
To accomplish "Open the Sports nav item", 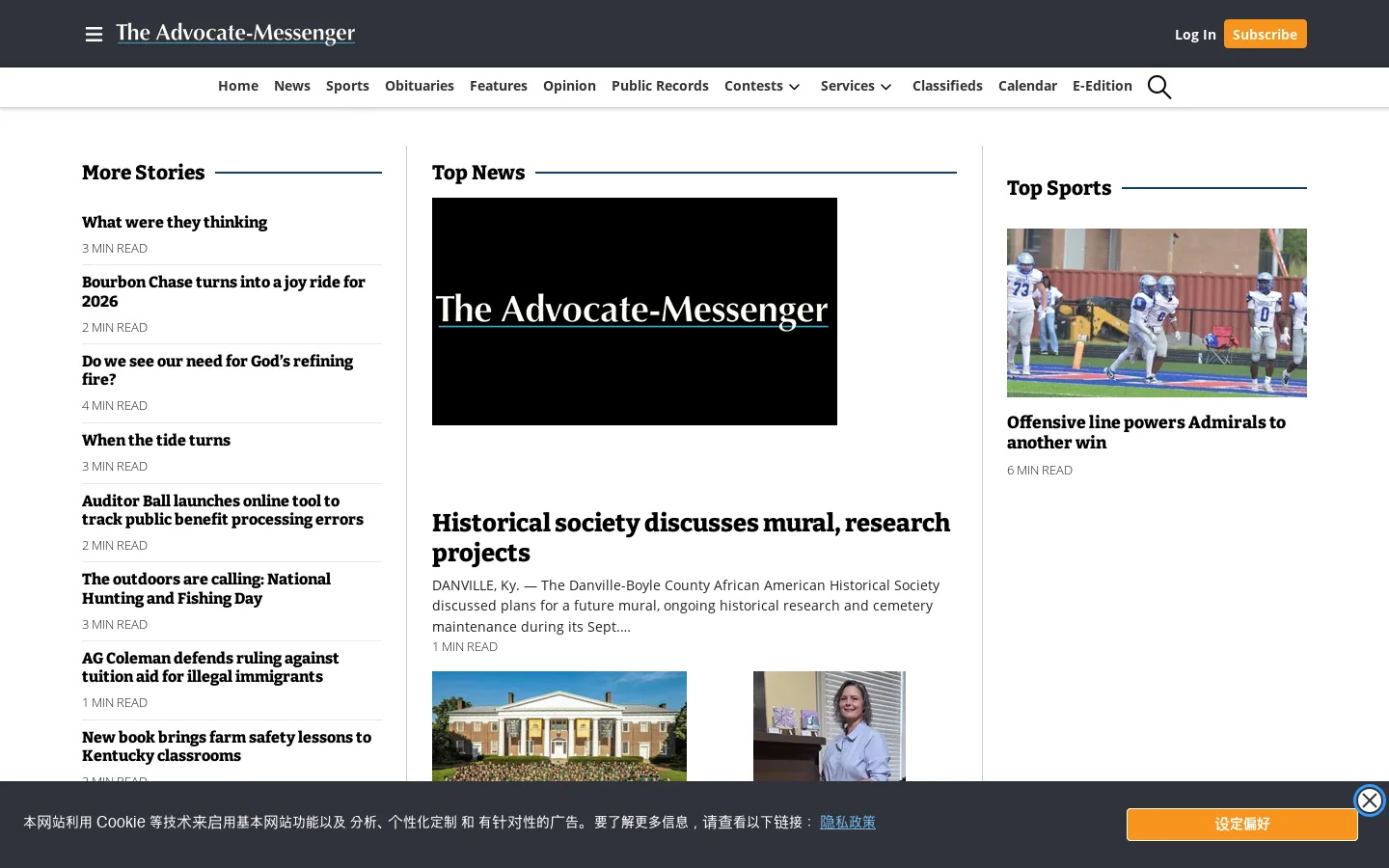I will point(347,86).
